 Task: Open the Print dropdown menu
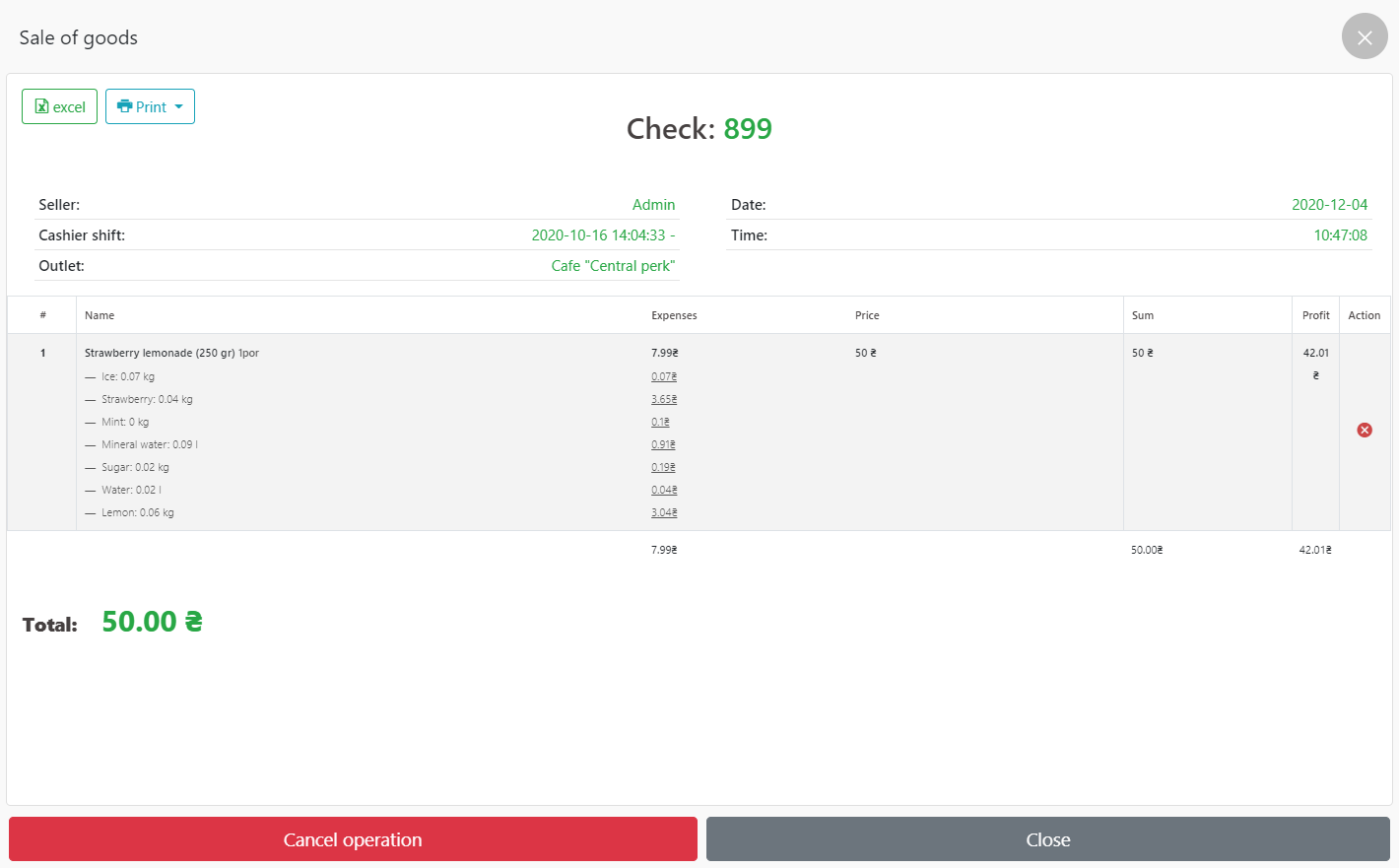150,106
